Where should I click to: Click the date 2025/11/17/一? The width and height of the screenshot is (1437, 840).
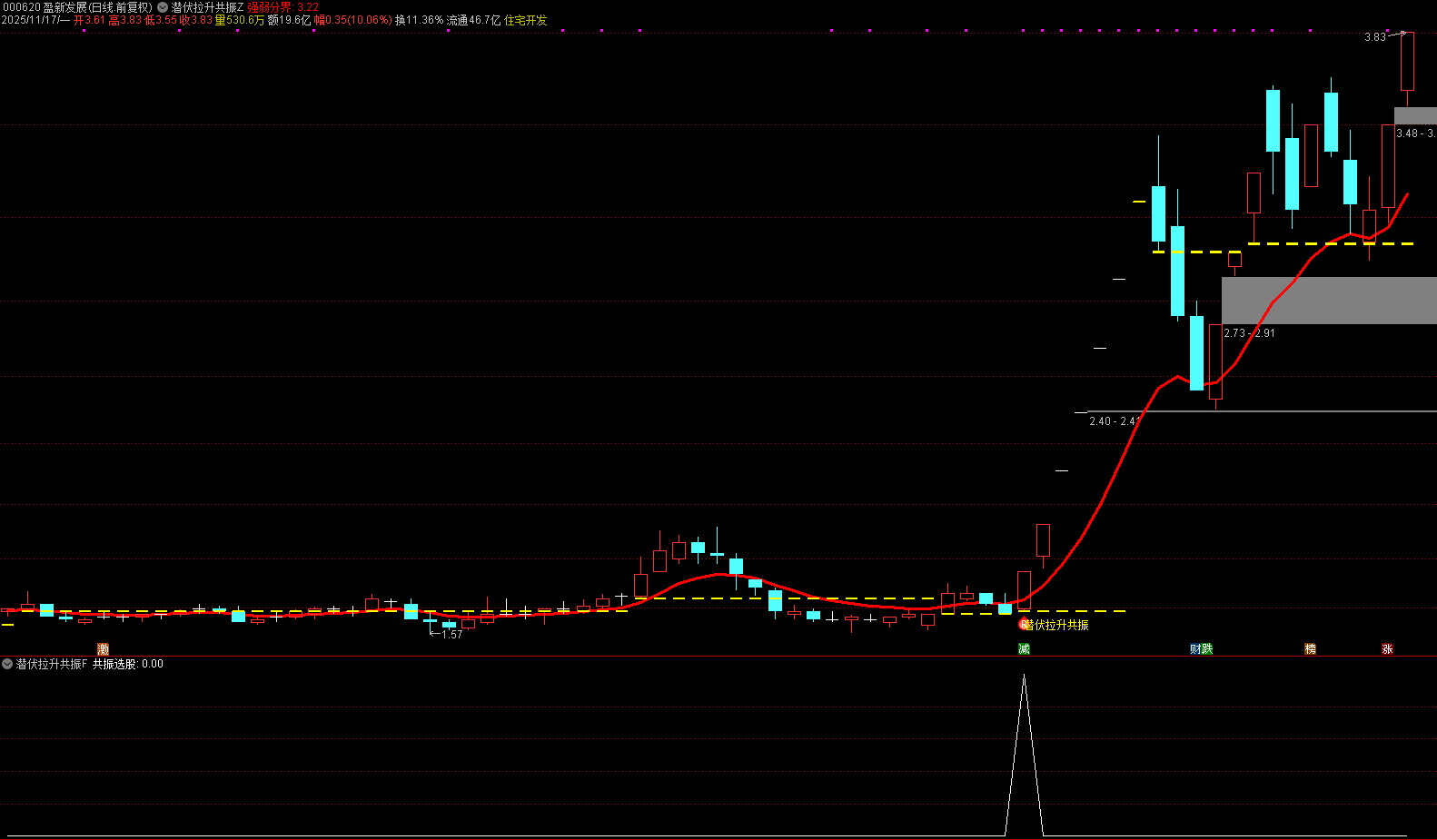[x=35, y=20]
